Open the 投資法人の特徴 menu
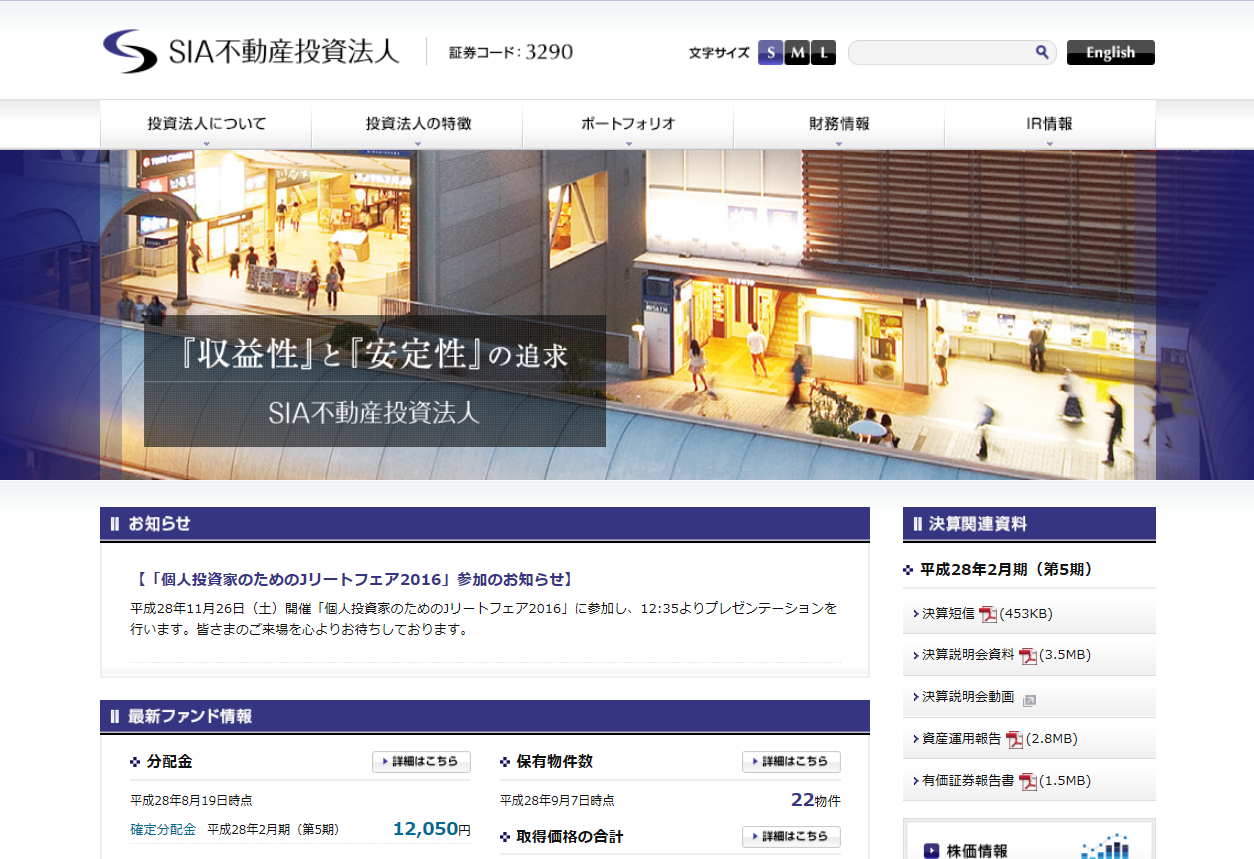Viewport: 1254px width, 859px height. (417, 122)
